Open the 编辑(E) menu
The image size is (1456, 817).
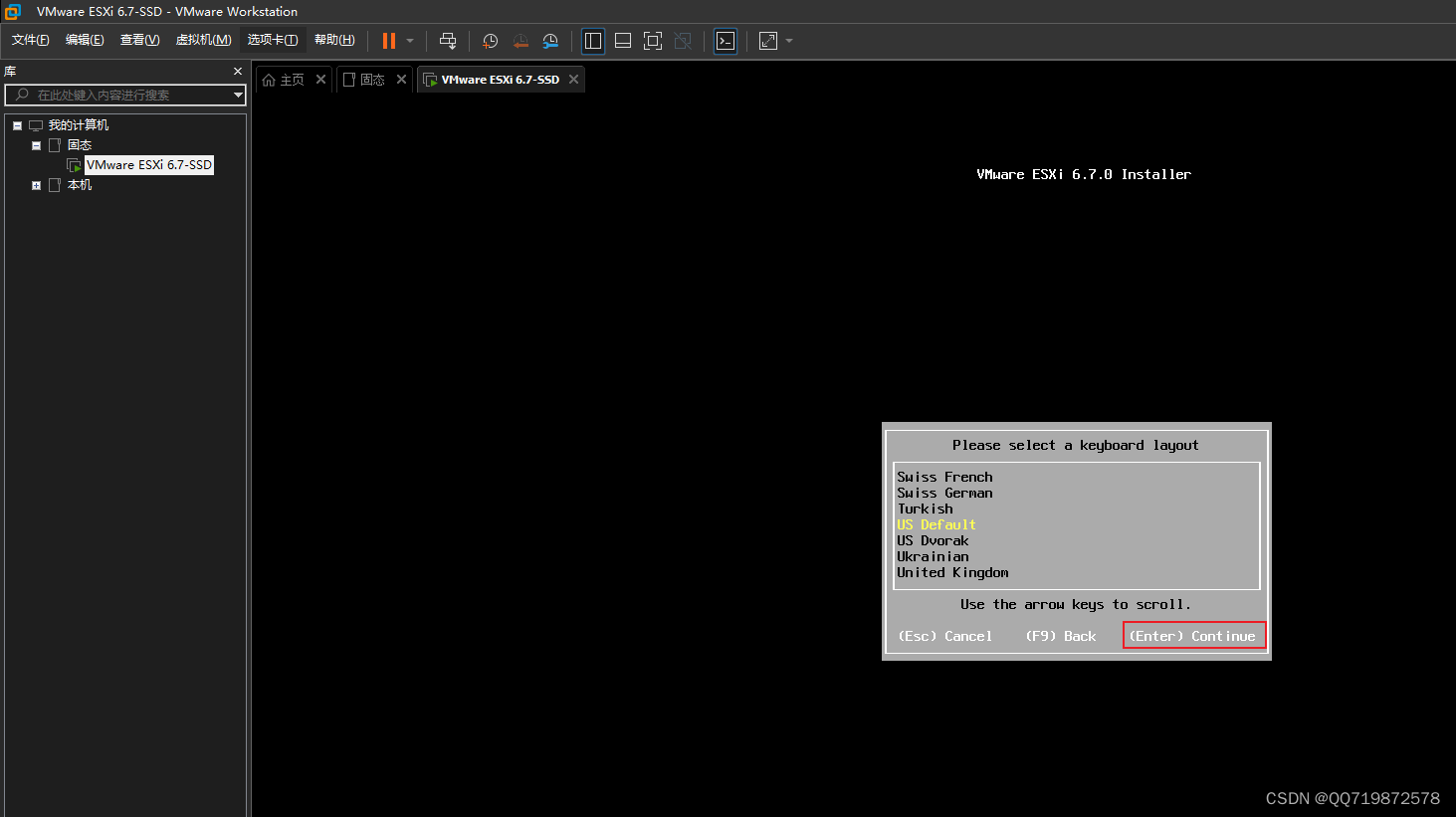coord(85,40)
